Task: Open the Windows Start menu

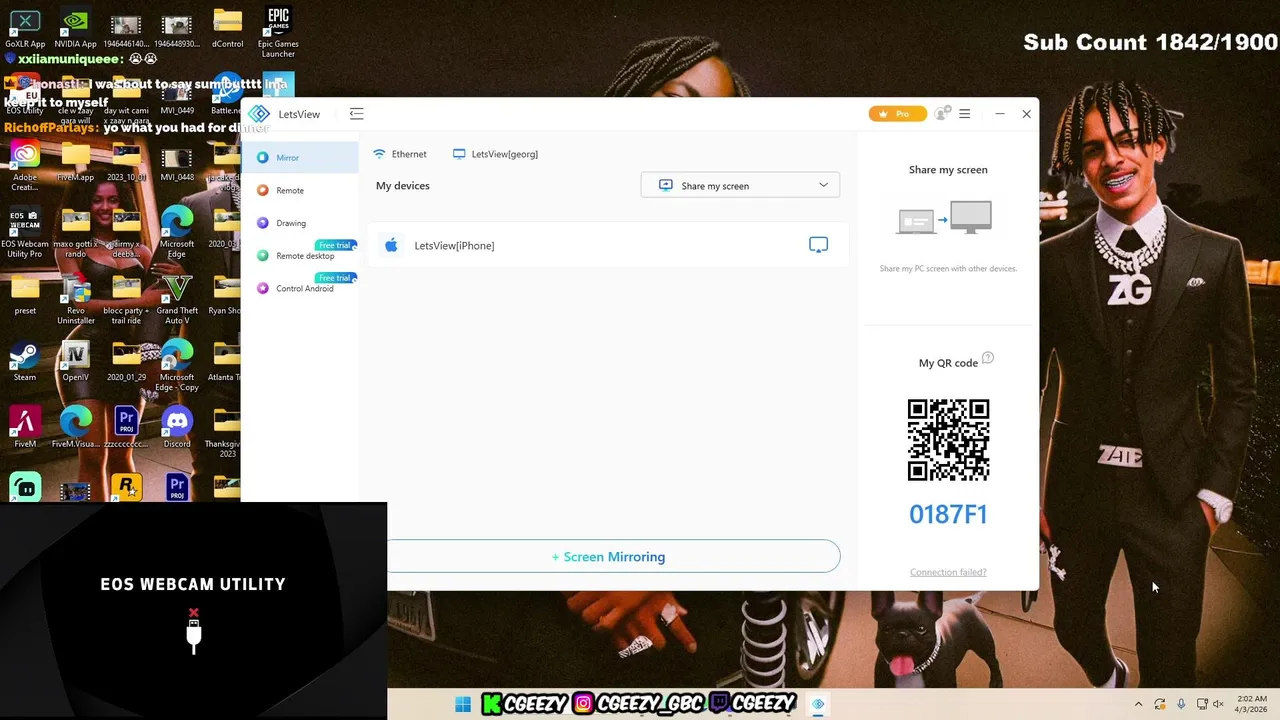Action: [463, 704]
